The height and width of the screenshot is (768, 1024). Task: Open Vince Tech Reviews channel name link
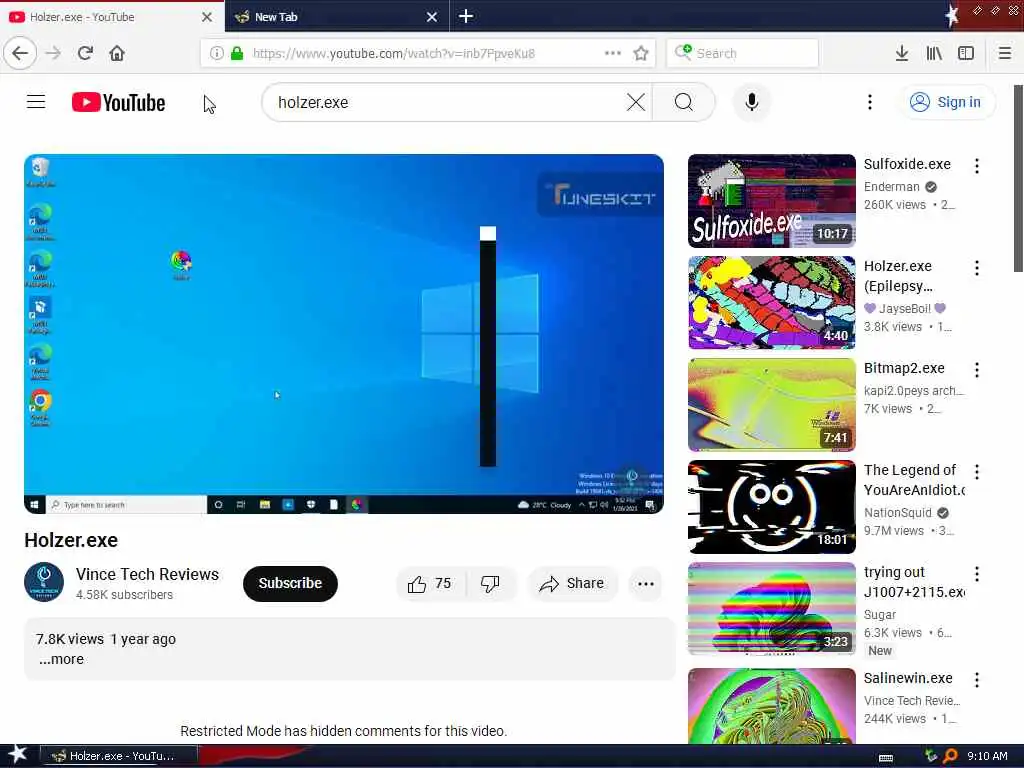point(147,574)
